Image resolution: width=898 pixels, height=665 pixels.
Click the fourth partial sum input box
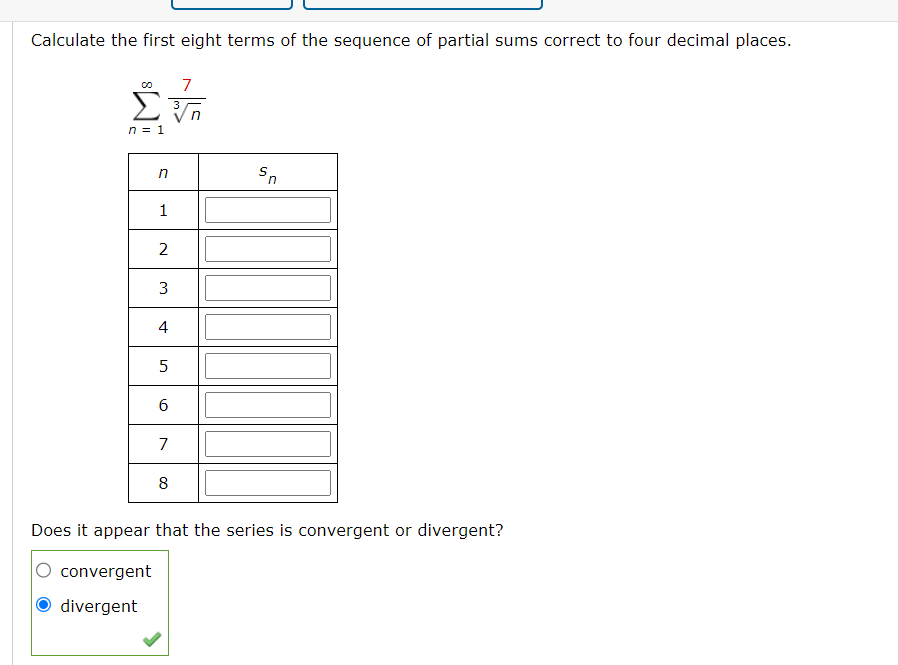click(x=267, y=326)
